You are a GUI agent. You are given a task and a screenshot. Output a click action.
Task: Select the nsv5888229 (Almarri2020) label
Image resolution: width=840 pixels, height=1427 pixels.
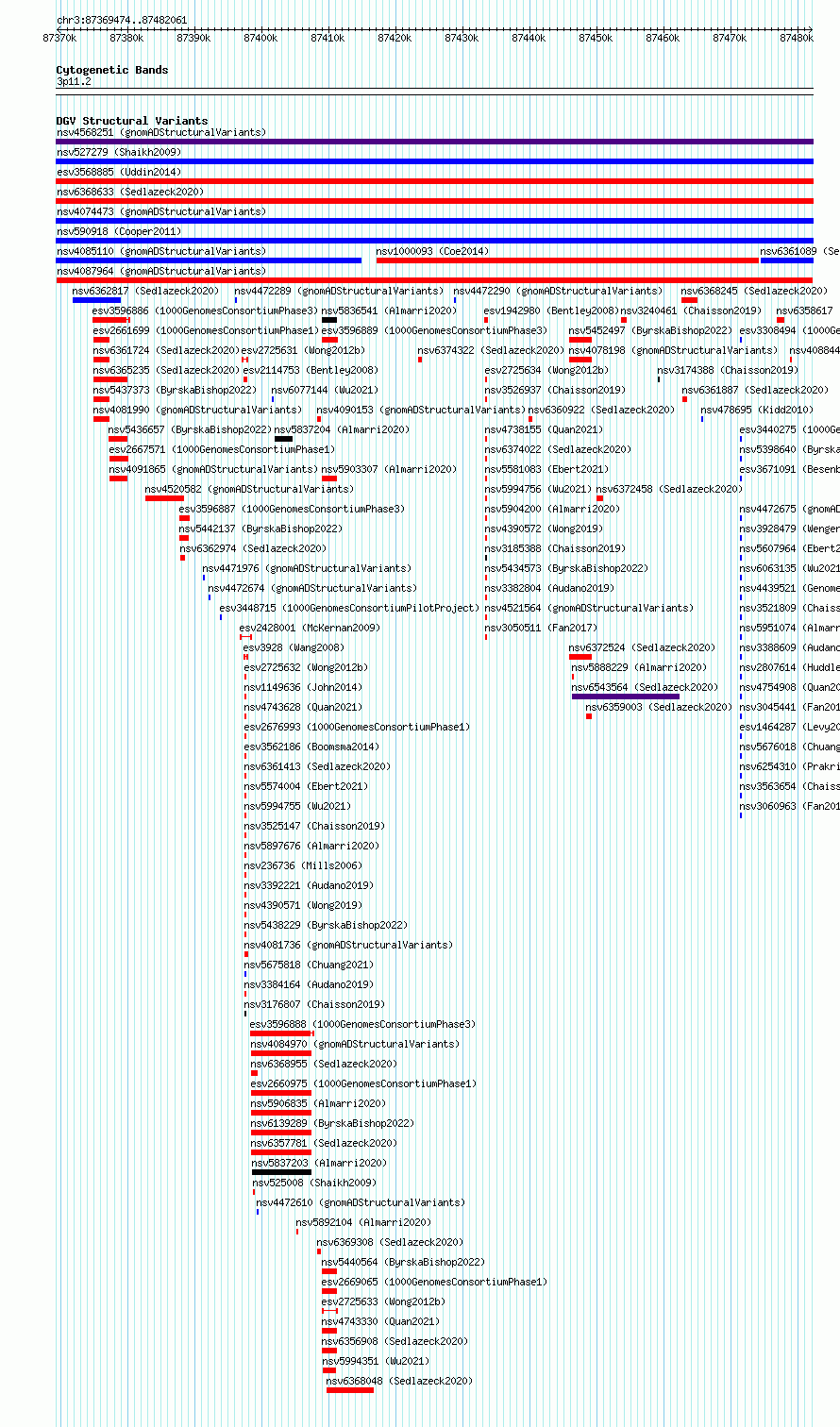pyautogui.click(x=637, y=667)
